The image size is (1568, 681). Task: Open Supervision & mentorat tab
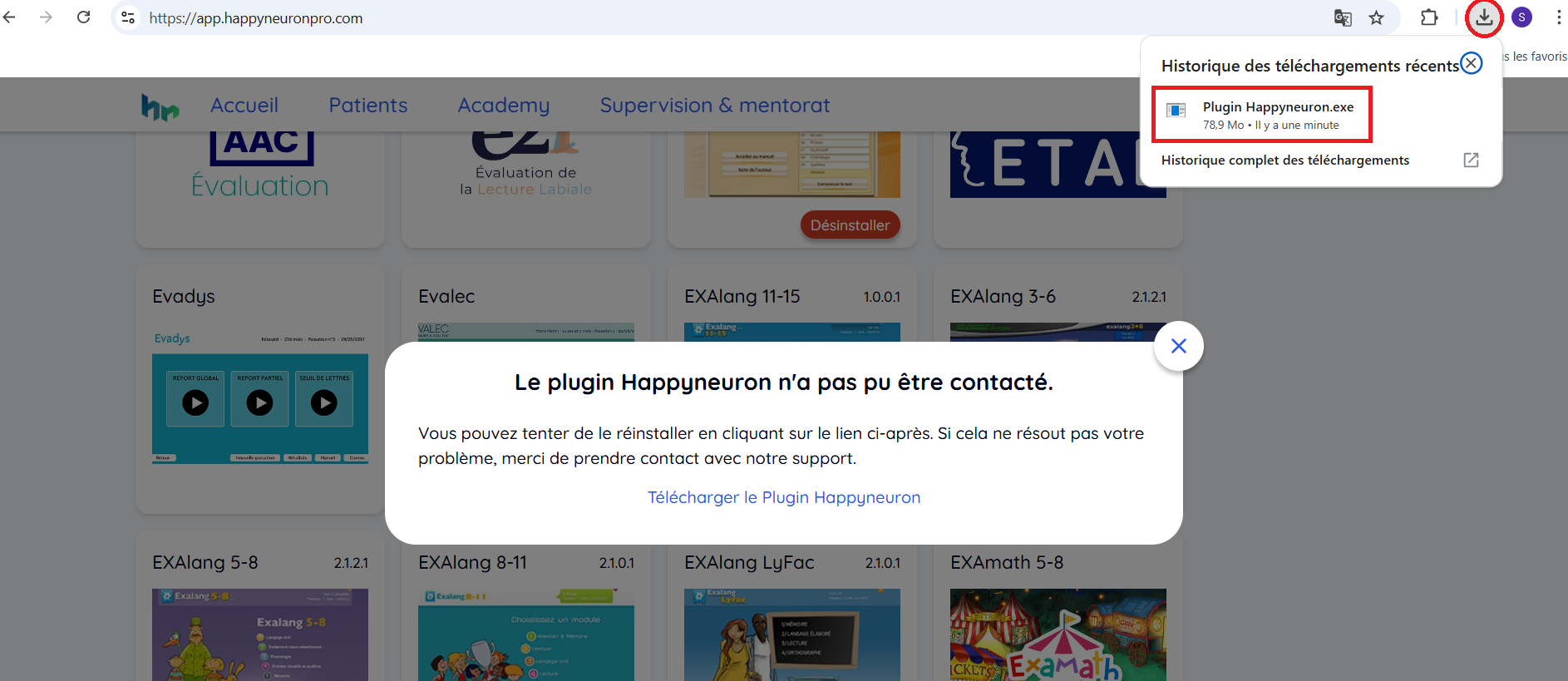coord(714,106)
